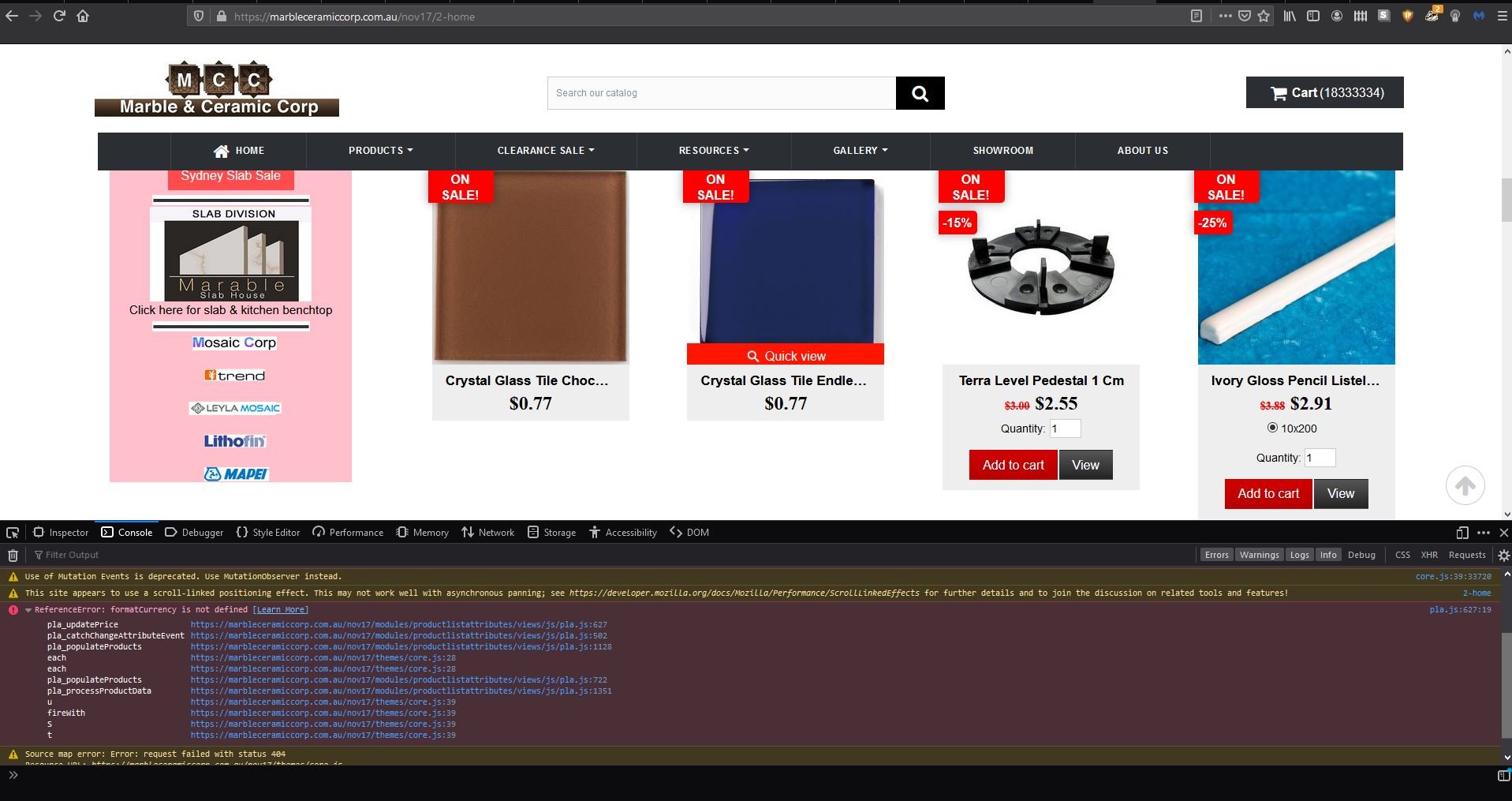Open the Crystal Glass Tile Chocolate thumbnail
1512x801 pixels.
coord(530,267)
